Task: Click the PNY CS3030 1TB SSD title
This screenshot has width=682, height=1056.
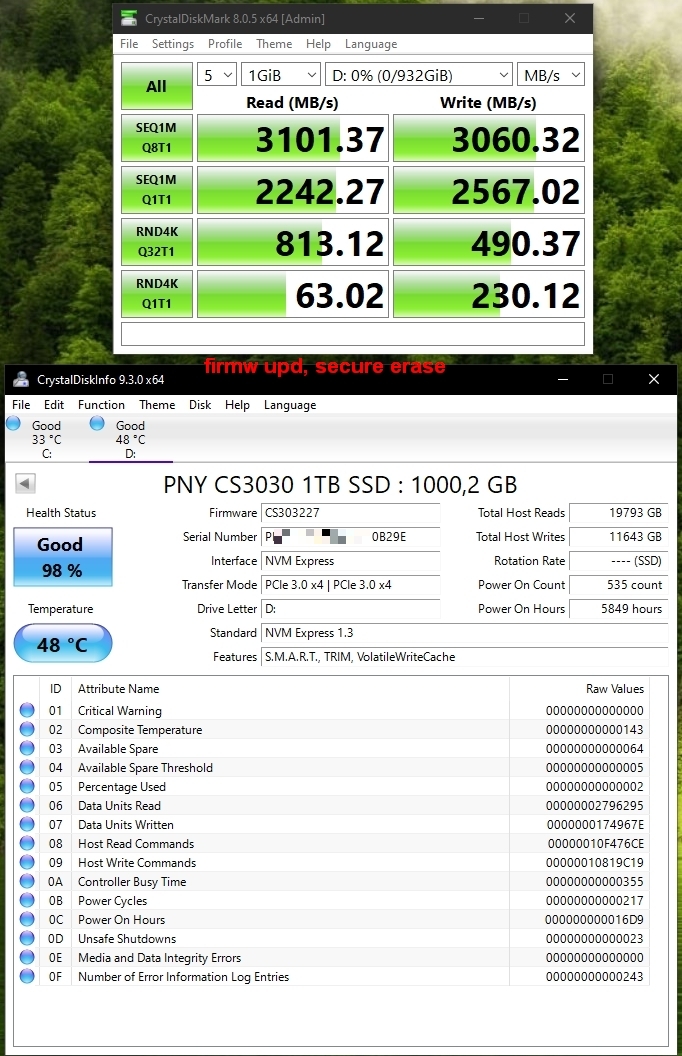Action: coord(340,484)
